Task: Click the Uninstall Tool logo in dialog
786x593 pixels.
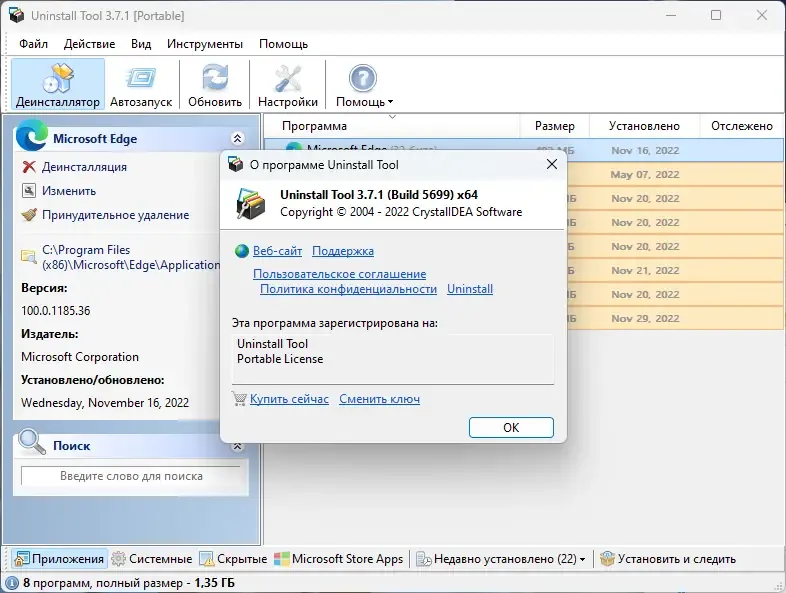Action: [x=251, y=203]
